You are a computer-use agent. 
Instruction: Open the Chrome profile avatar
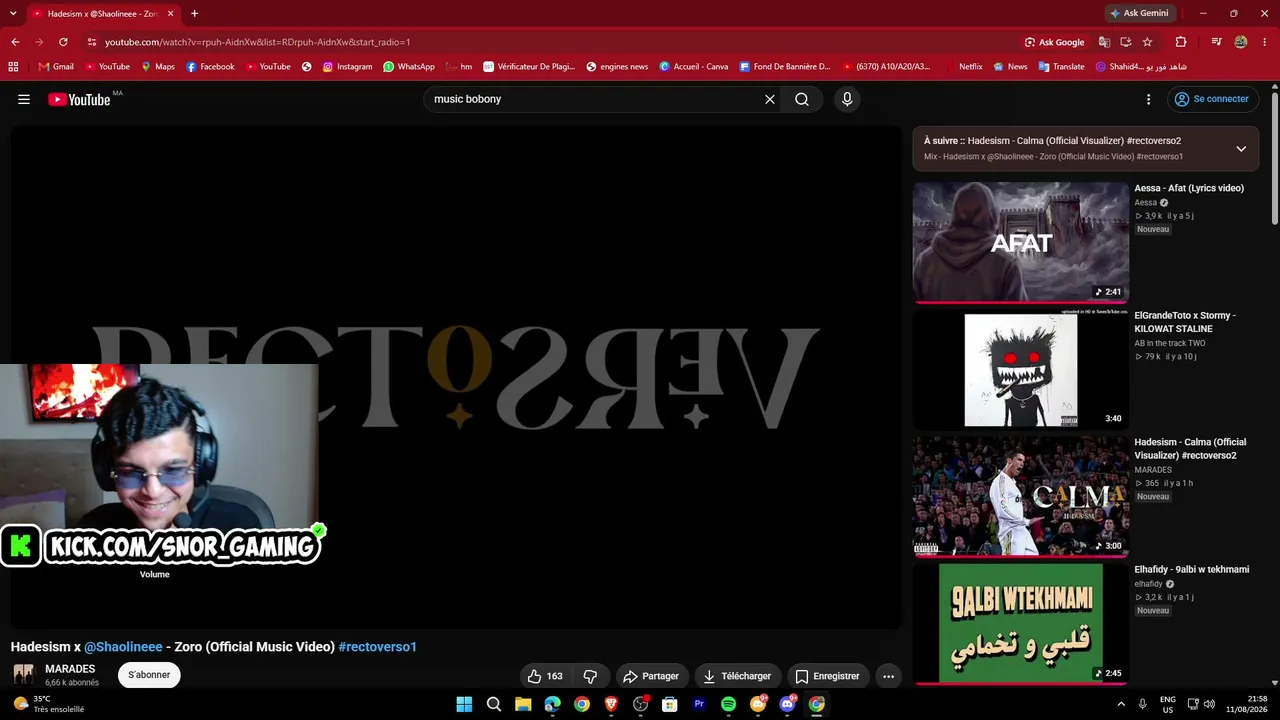[1241, 42]
